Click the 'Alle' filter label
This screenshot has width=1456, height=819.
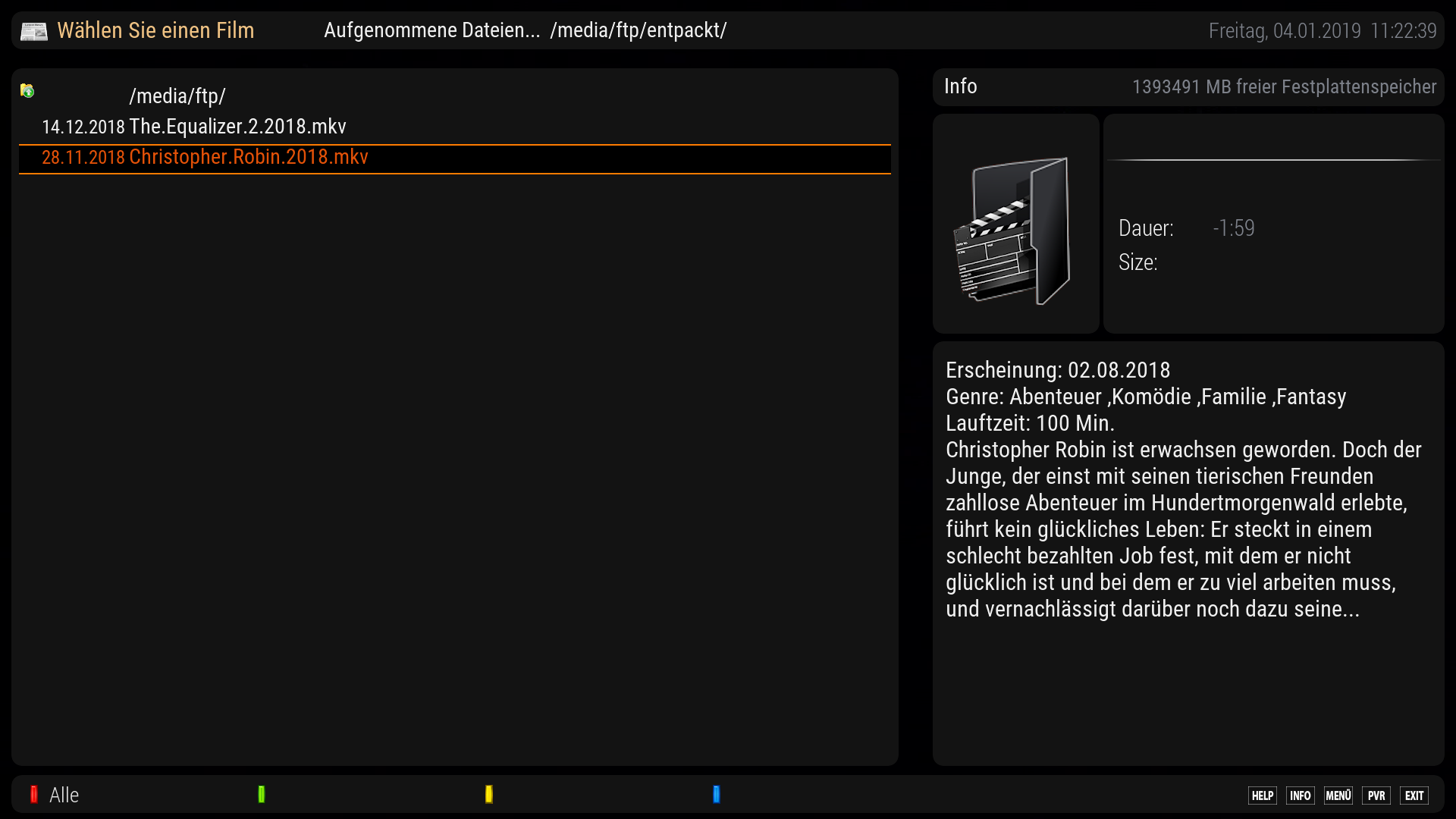point(64,795)
